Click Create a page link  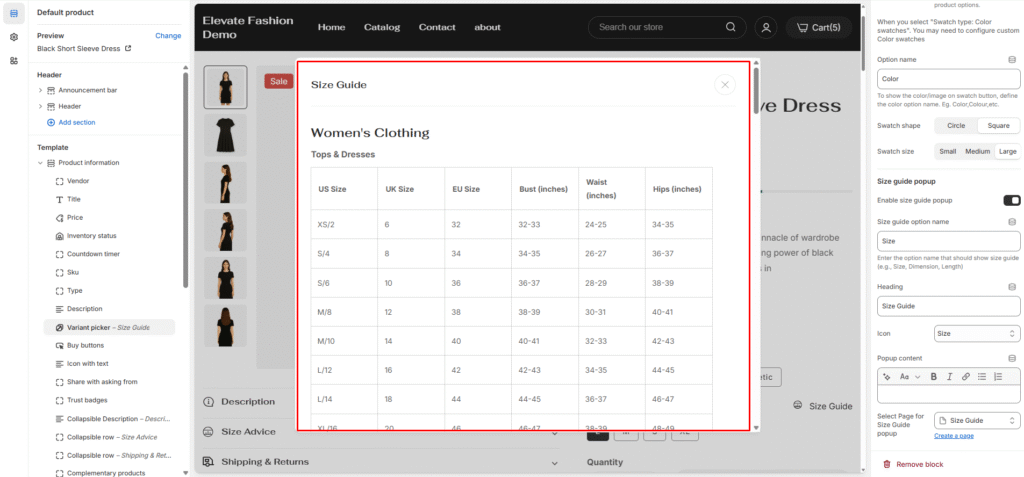point(953,436)
